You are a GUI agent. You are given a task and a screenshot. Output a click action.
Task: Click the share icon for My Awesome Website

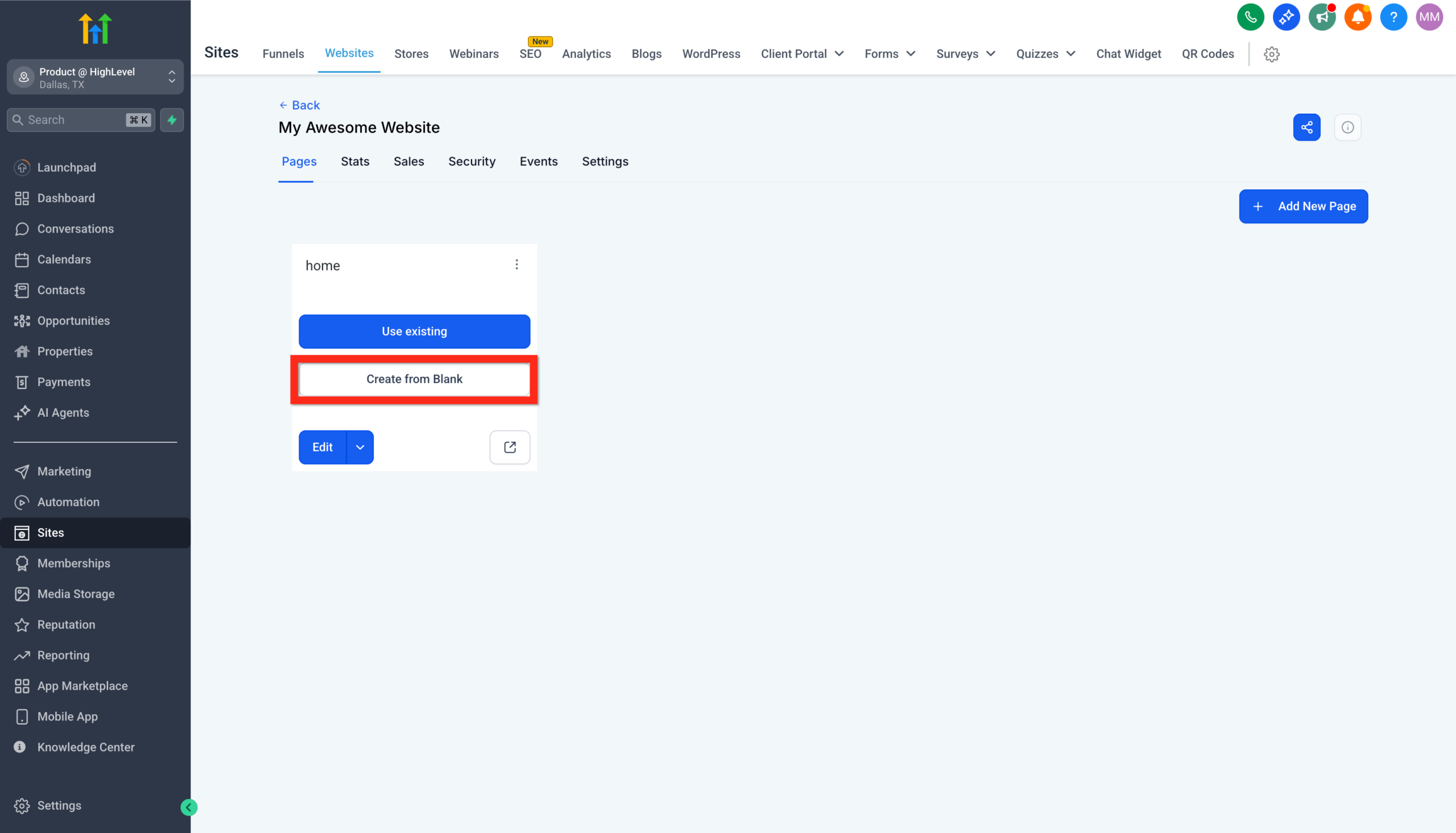[x=1306, y=127]
